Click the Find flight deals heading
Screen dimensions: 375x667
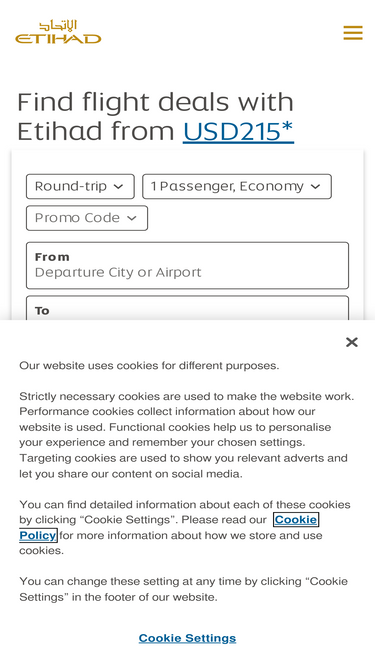click(156, 116)
